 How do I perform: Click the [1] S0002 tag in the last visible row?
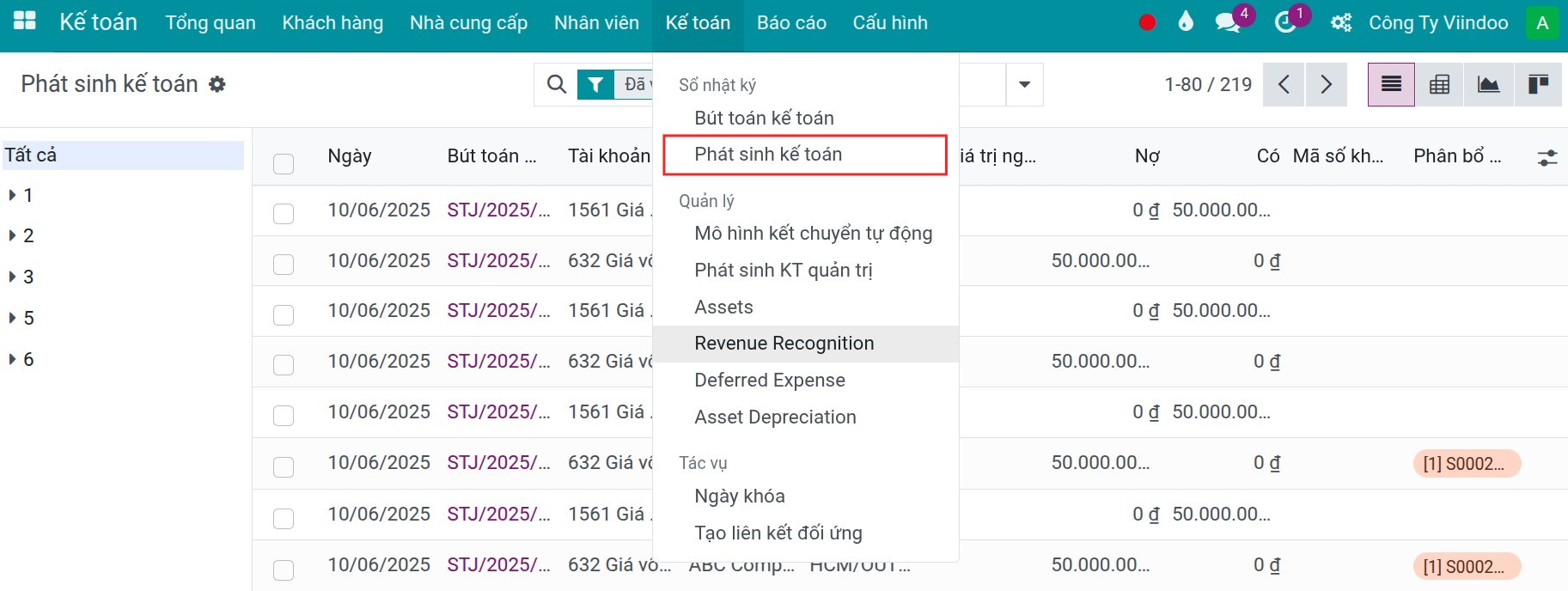coord(1466,566)
